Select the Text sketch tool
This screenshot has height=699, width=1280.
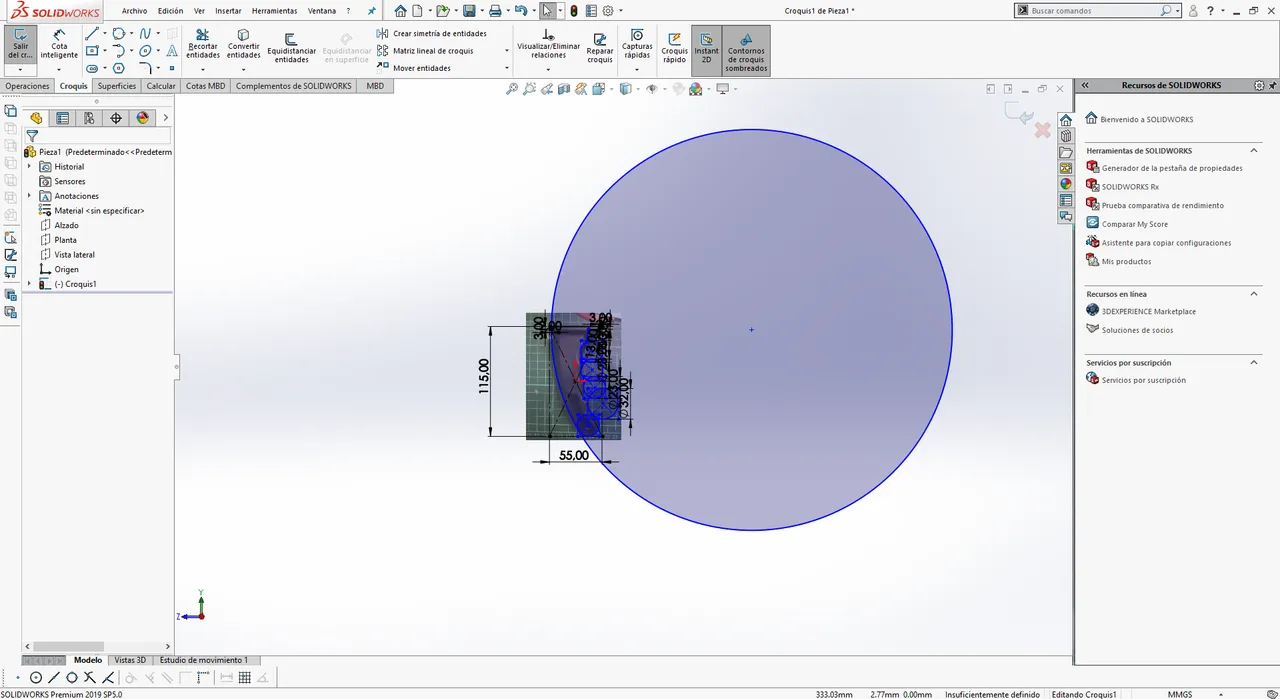tap(172, 51)
